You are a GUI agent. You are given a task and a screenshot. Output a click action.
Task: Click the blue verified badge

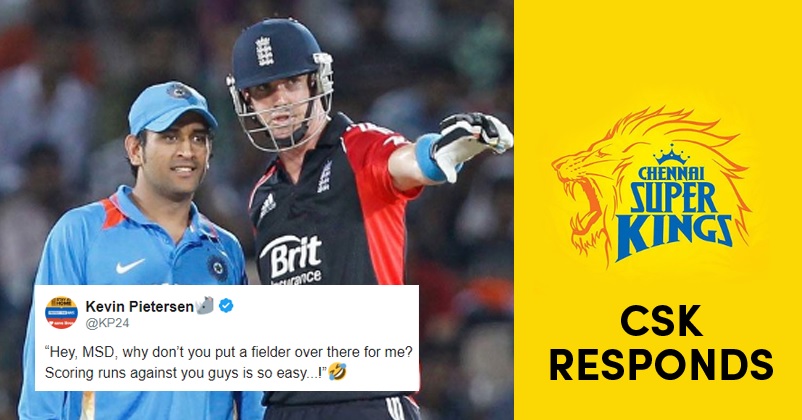coord(226,306)
